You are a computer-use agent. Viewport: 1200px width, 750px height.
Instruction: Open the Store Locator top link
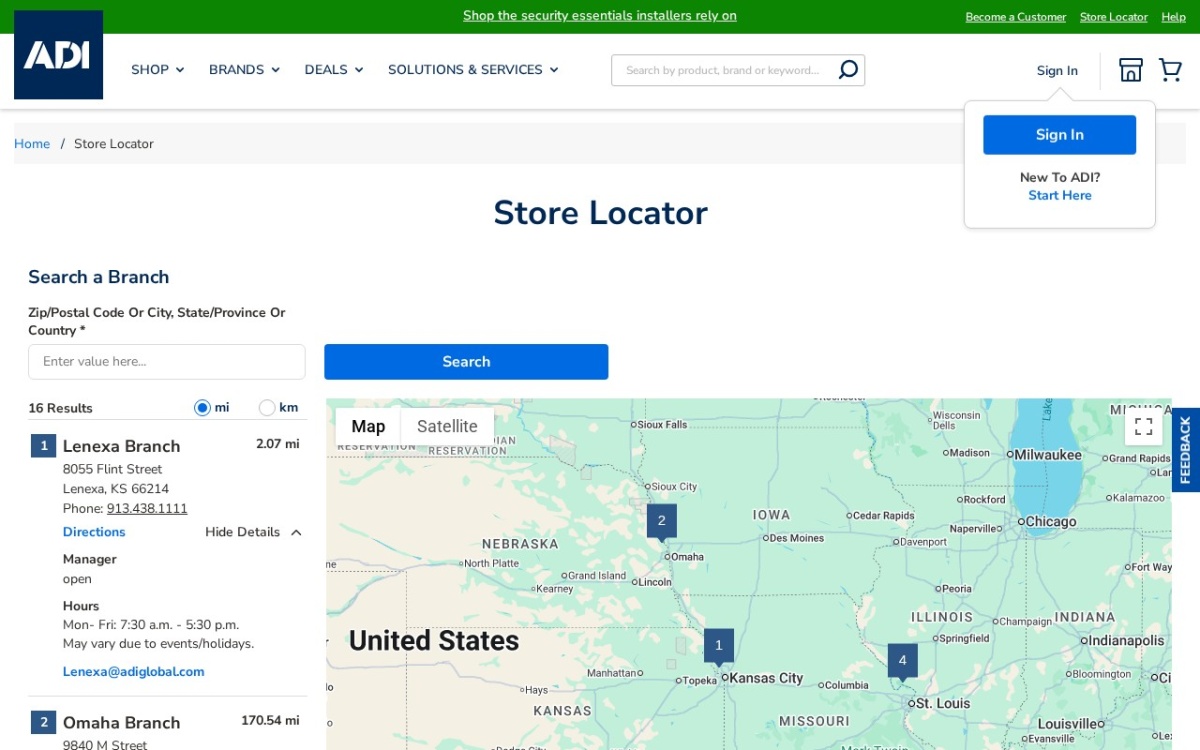tap(1114, 17)
